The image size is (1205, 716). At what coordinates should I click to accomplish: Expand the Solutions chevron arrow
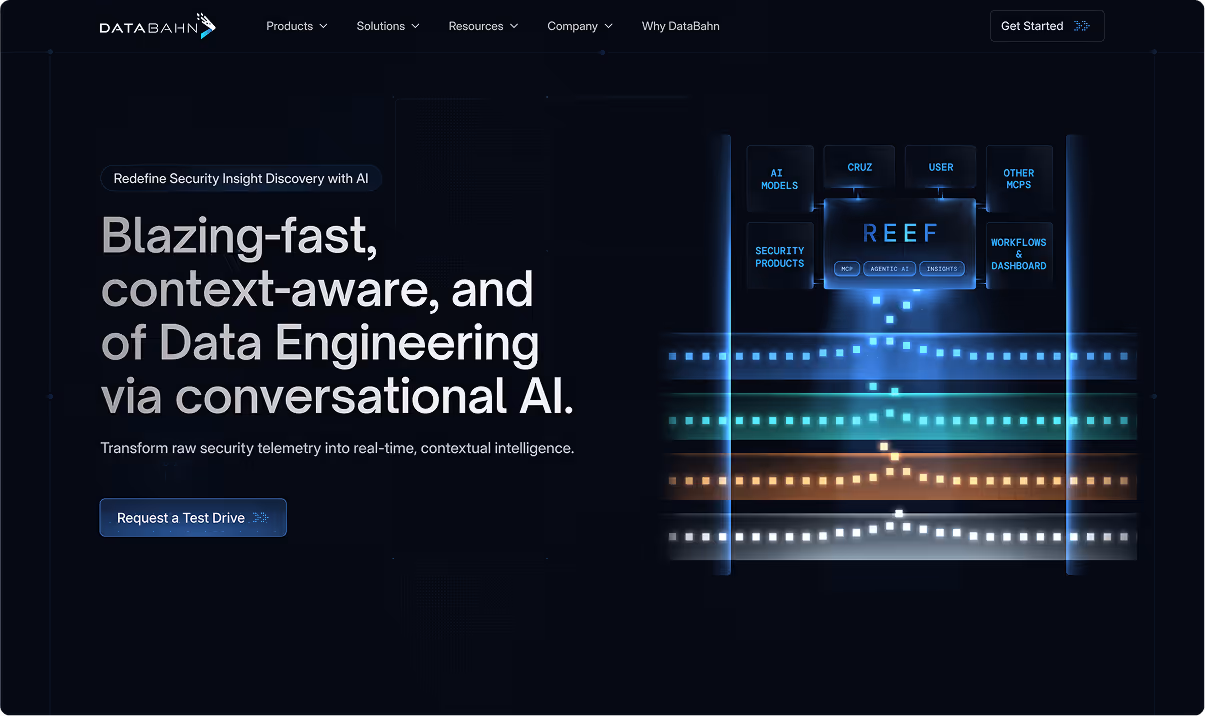(x=415, y=26)
